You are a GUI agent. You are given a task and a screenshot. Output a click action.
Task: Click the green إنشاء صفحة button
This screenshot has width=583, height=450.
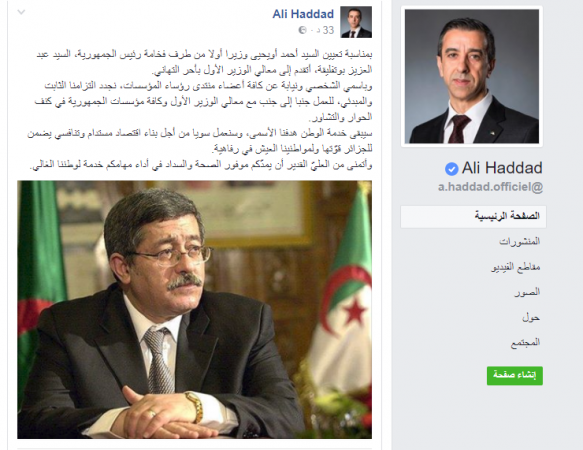click(x=515, y=375)
